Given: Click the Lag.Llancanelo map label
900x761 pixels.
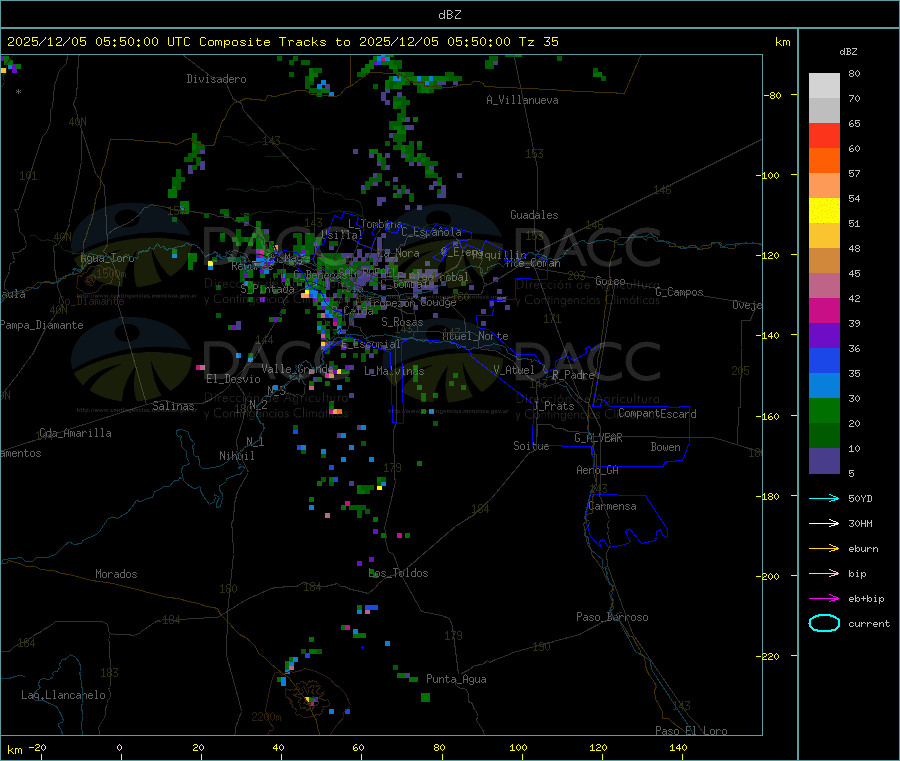Looking at the screenshot, I should click(x=64, y=695).
